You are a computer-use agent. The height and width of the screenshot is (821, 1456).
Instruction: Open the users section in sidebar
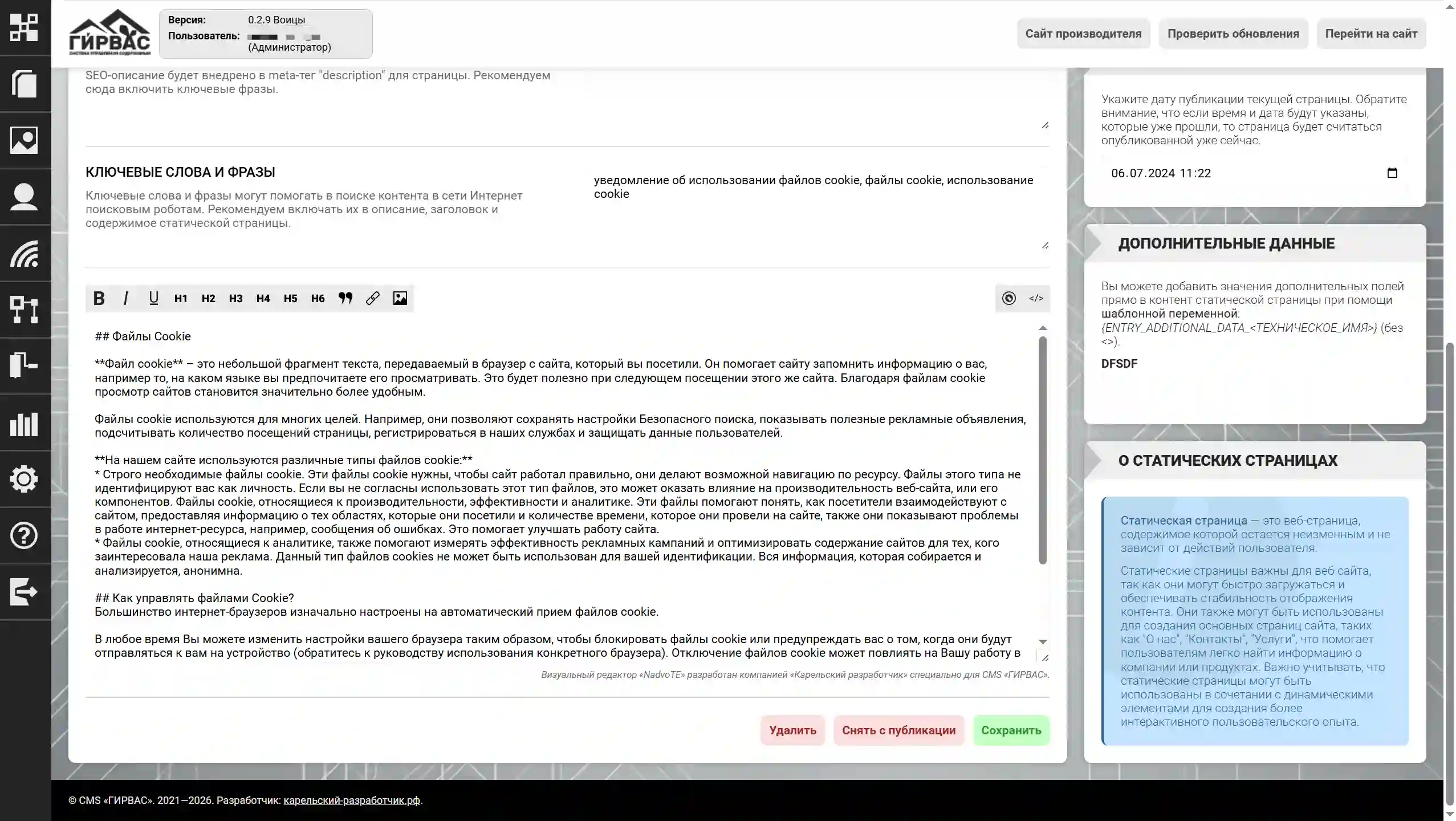(x=25, y=196)
